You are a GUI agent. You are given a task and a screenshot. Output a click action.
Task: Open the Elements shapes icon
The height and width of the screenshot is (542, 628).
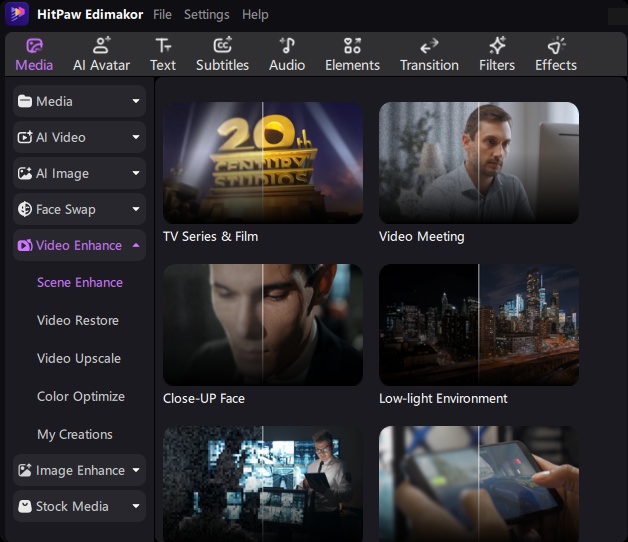click(x=352, y=46)
